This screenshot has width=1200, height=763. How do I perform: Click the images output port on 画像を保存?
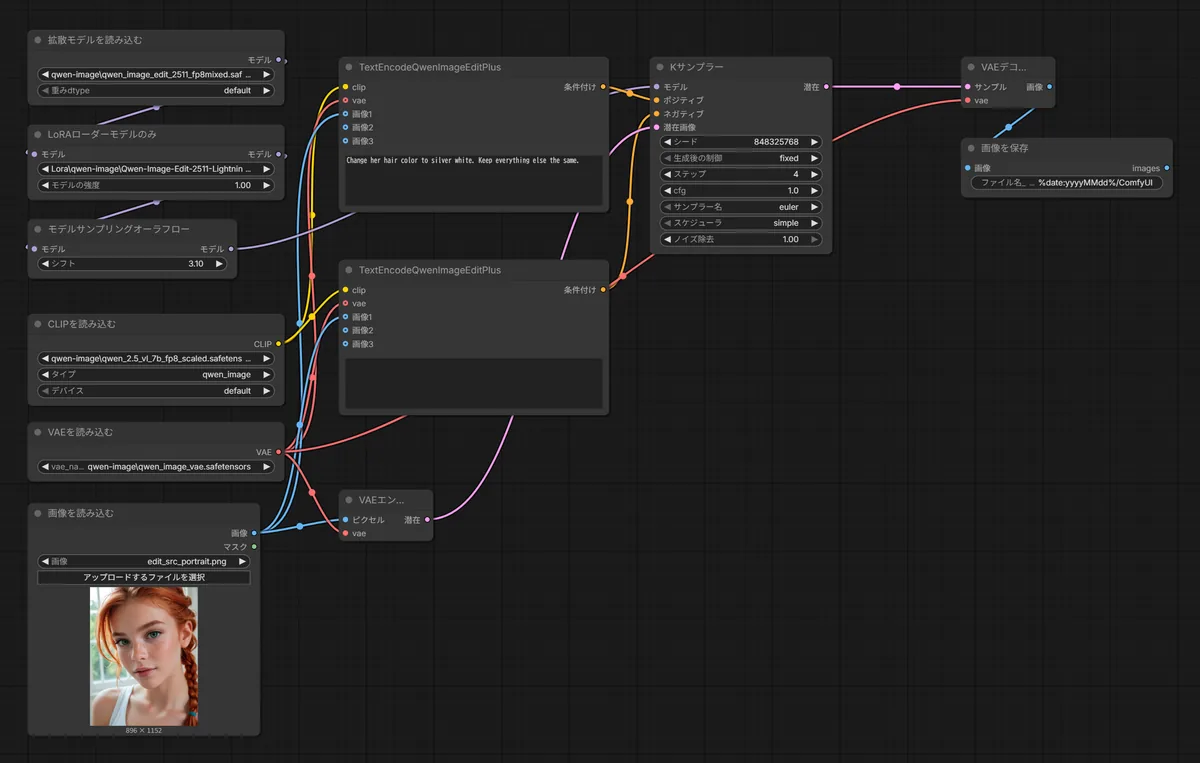click(x=1166, y=168)
